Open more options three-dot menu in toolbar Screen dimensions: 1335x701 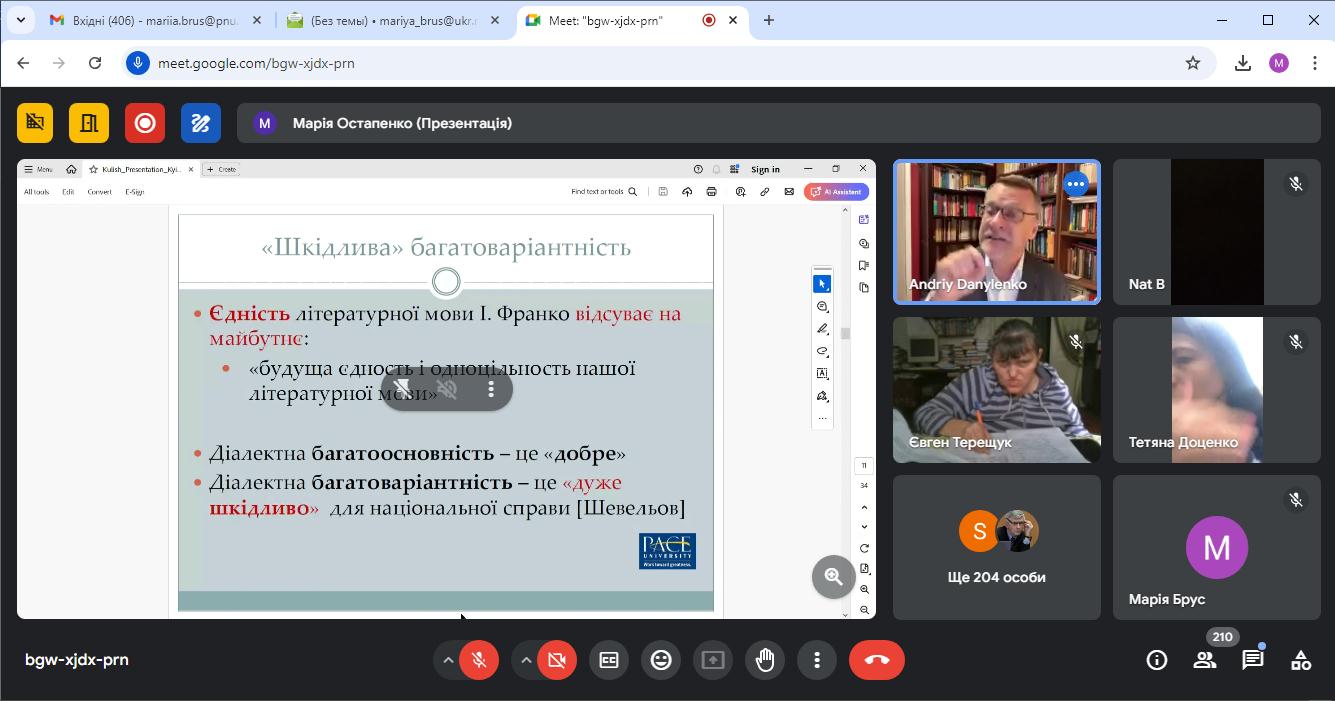(x=817, y=660)
